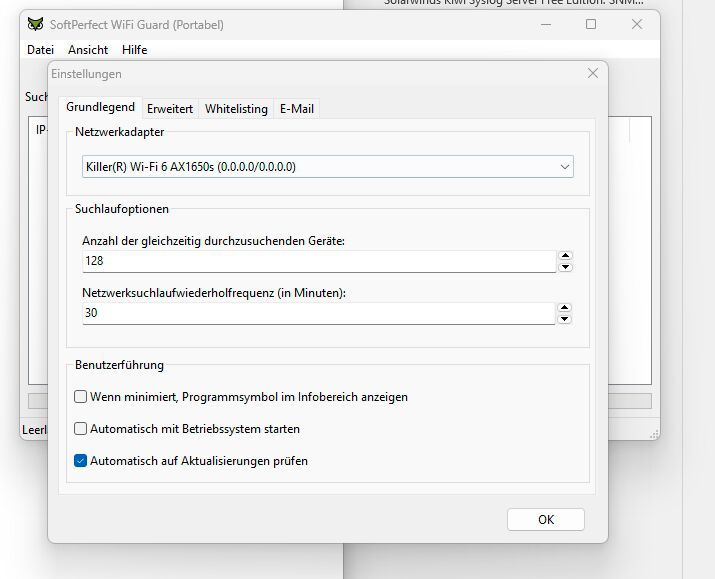Maximize the SoftPerfect WiFi Guard window
This screenshot has height=579, width=715.
[x=591, y=24]
